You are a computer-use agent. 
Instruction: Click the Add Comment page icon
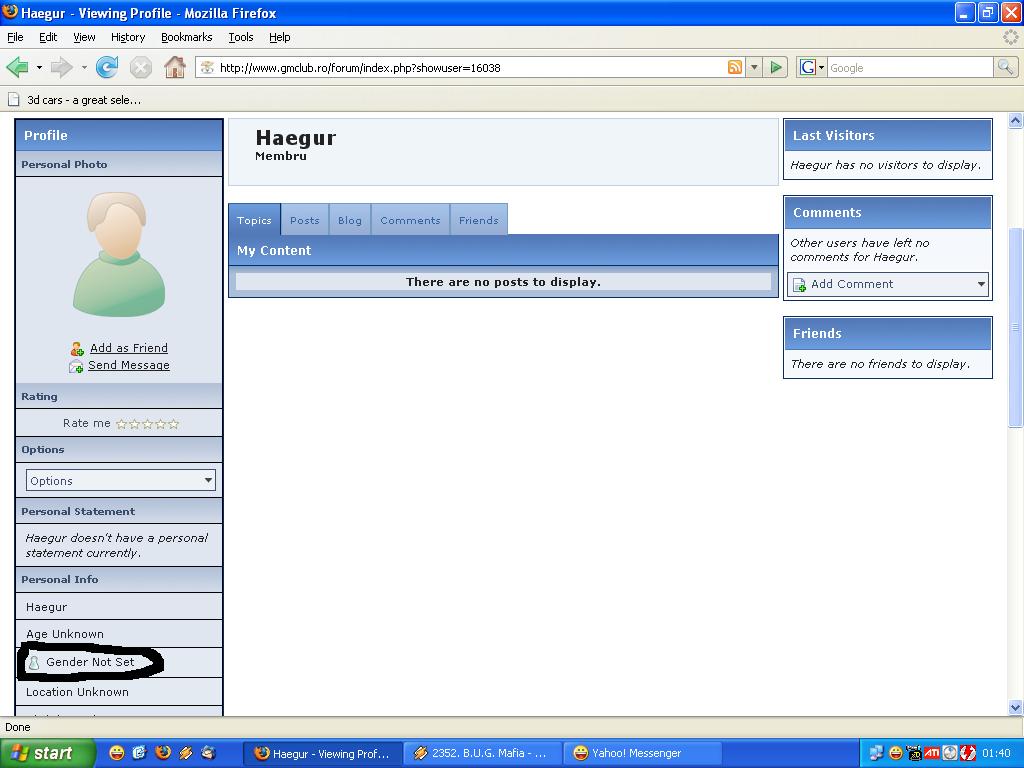pos(799,285)
